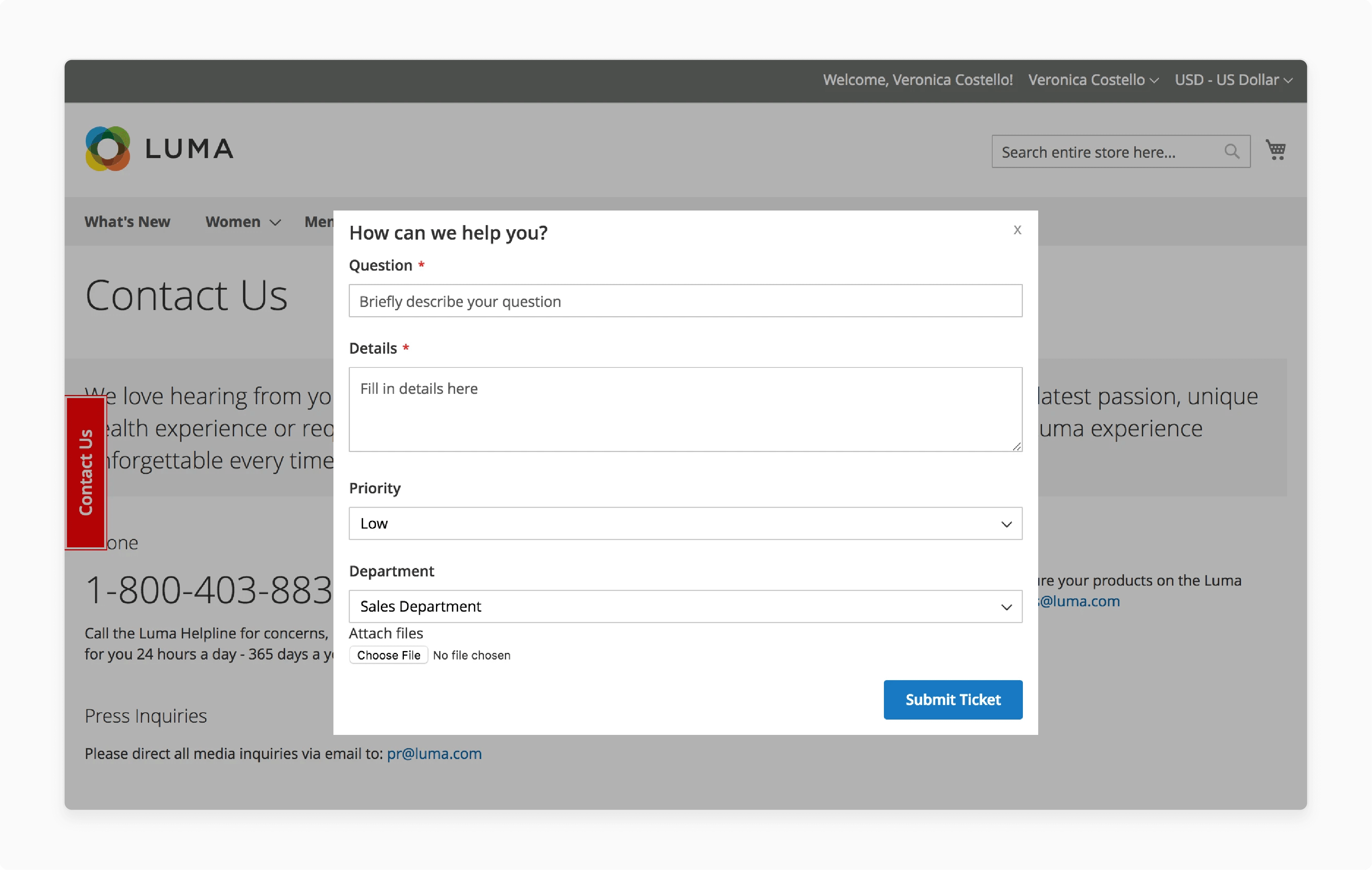Click the Luma logo
Image resolution: width=1372 pixels, height=870 pixels.
tap(160, 149)
